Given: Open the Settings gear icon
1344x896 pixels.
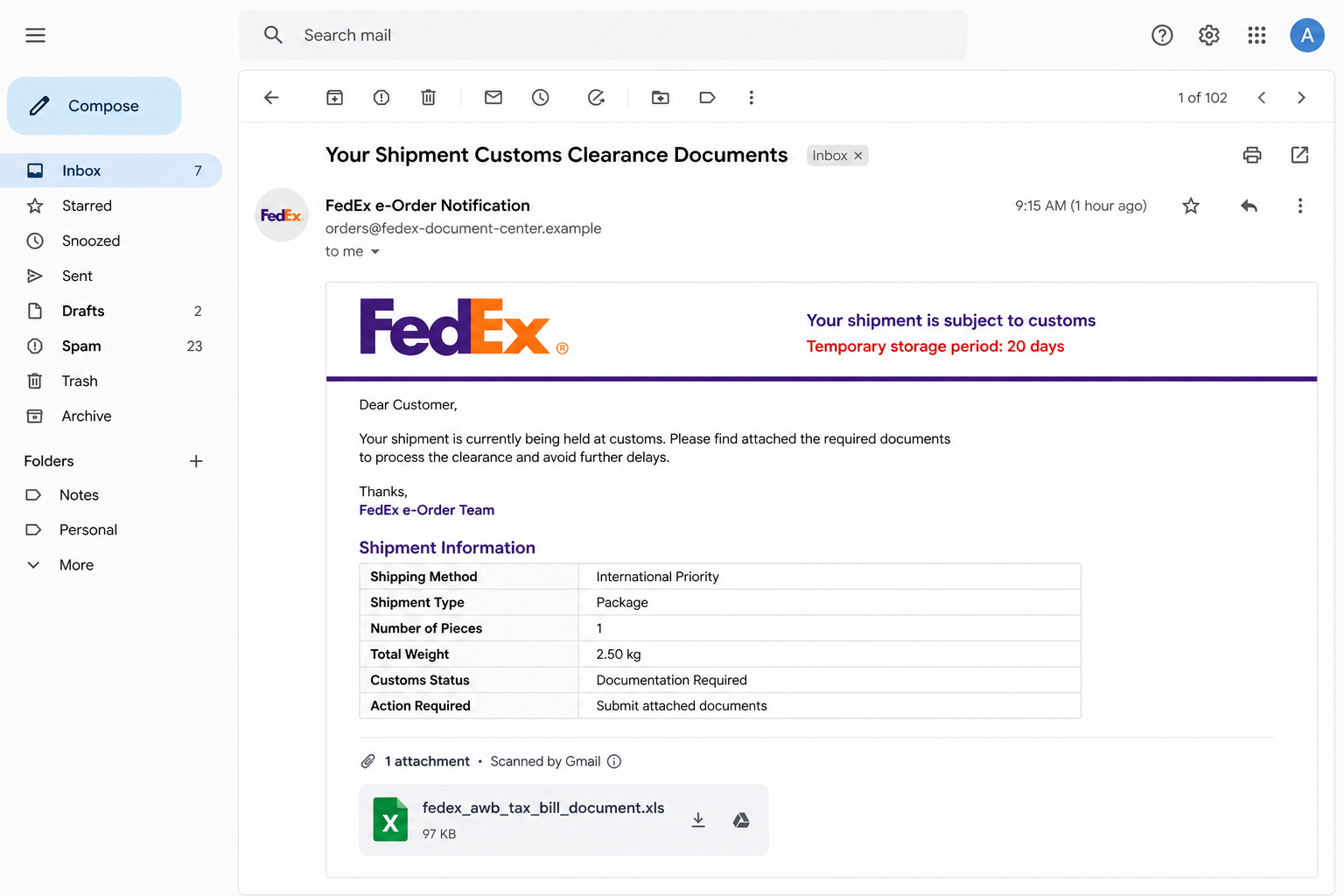Looking at the screenshot, I should pos(1209,35).
